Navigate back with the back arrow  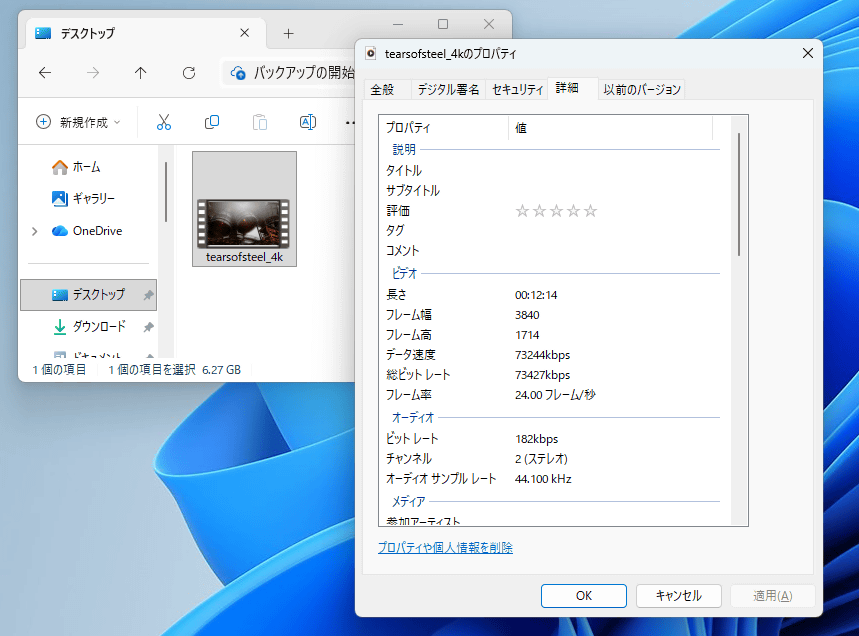tap(44, 73)
